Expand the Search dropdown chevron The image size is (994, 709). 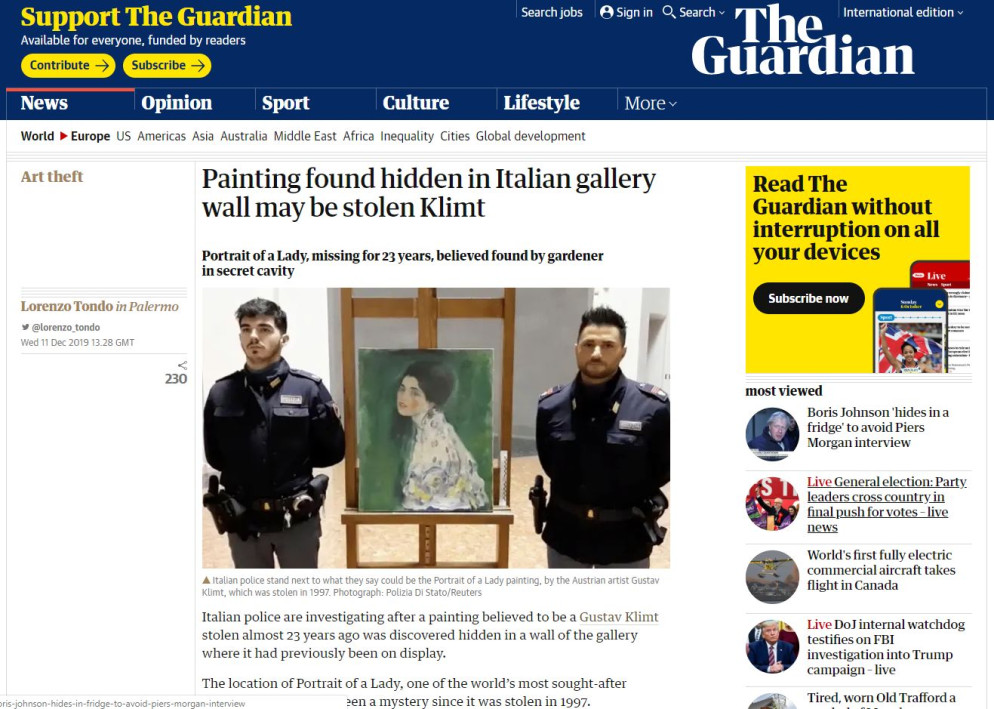click(x=721, y=13)
